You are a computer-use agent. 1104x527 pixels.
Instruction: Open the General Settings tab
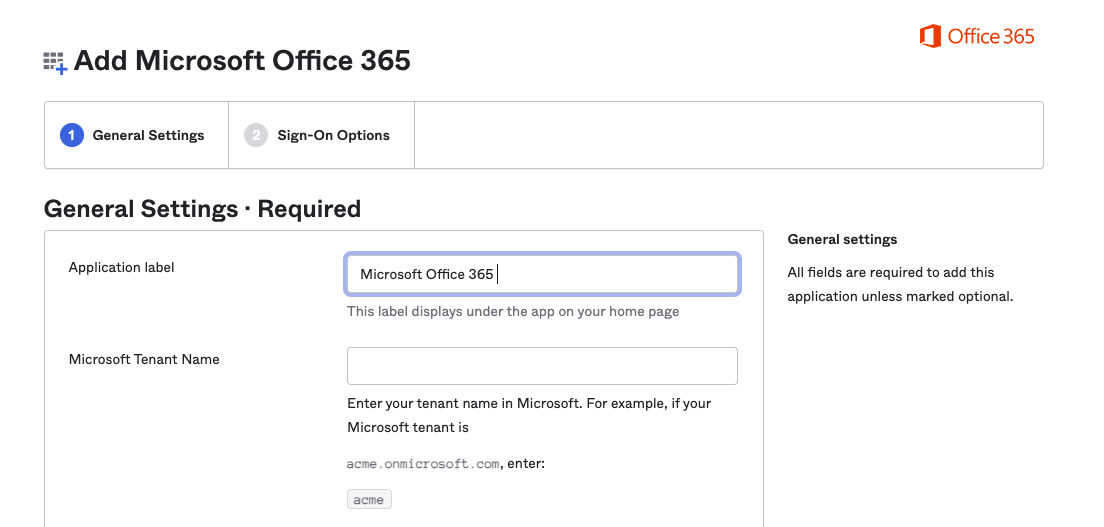pyautogui.click(x=137, y=135)
